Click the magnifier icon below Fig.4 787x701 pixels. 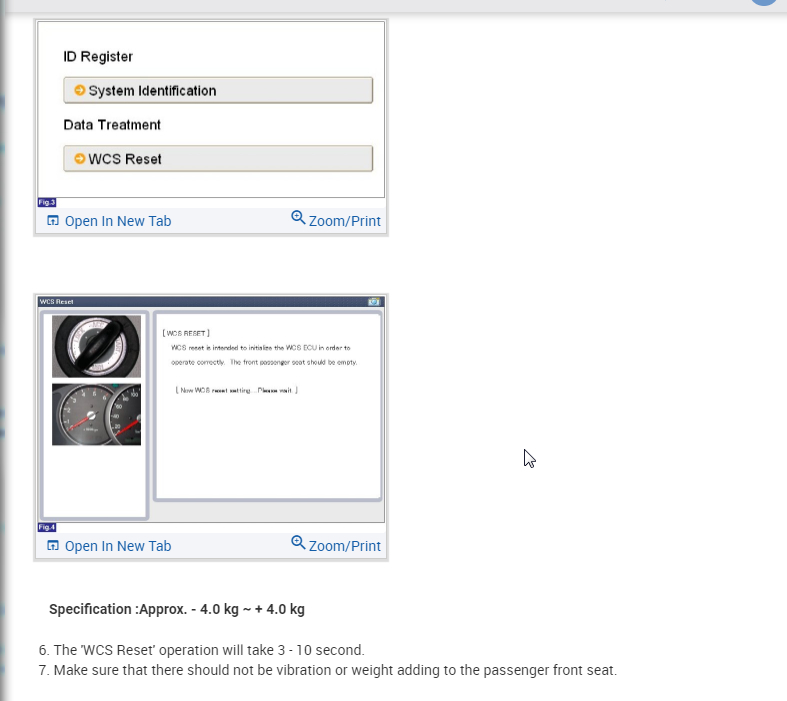pyautogui.click(x=298, y=542)
